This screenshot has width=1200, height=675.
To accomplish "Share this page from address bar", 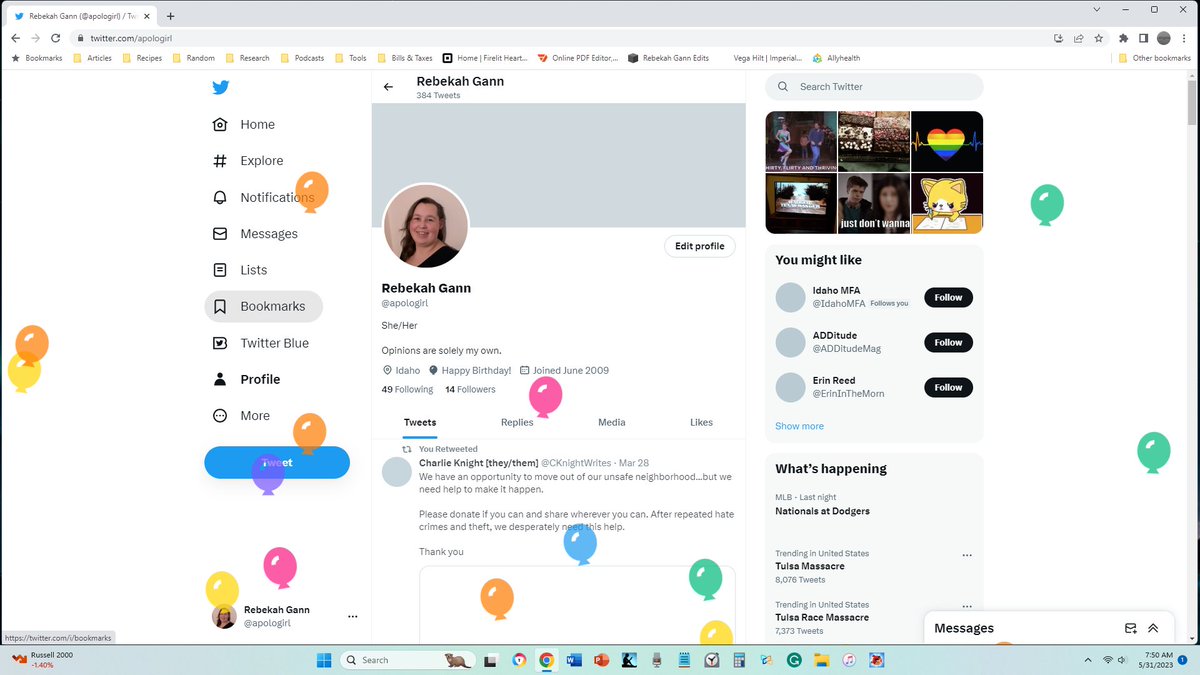I will point(1079,38).
